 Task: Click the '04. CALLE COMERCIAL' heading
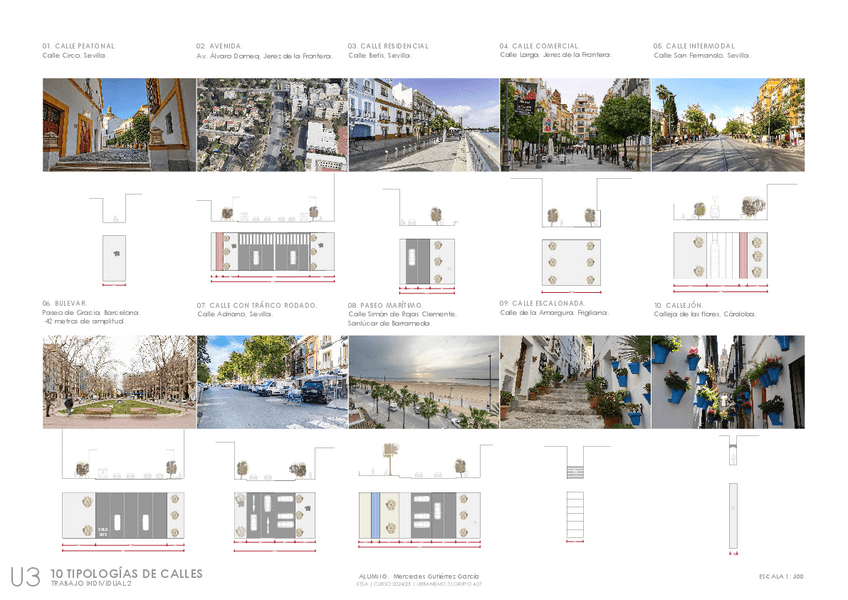coord(539,46)
